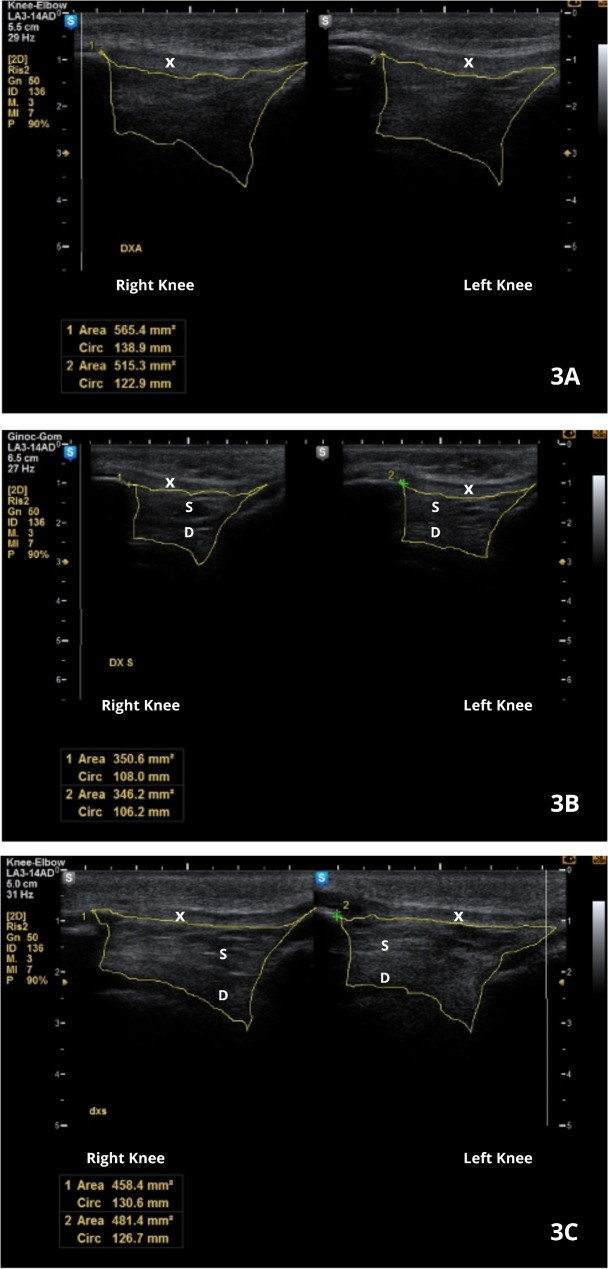This screenshot has width=608, height=1269.
Task: Click the blue S active-side icon in panel 3B
Action: pos(71,453)
